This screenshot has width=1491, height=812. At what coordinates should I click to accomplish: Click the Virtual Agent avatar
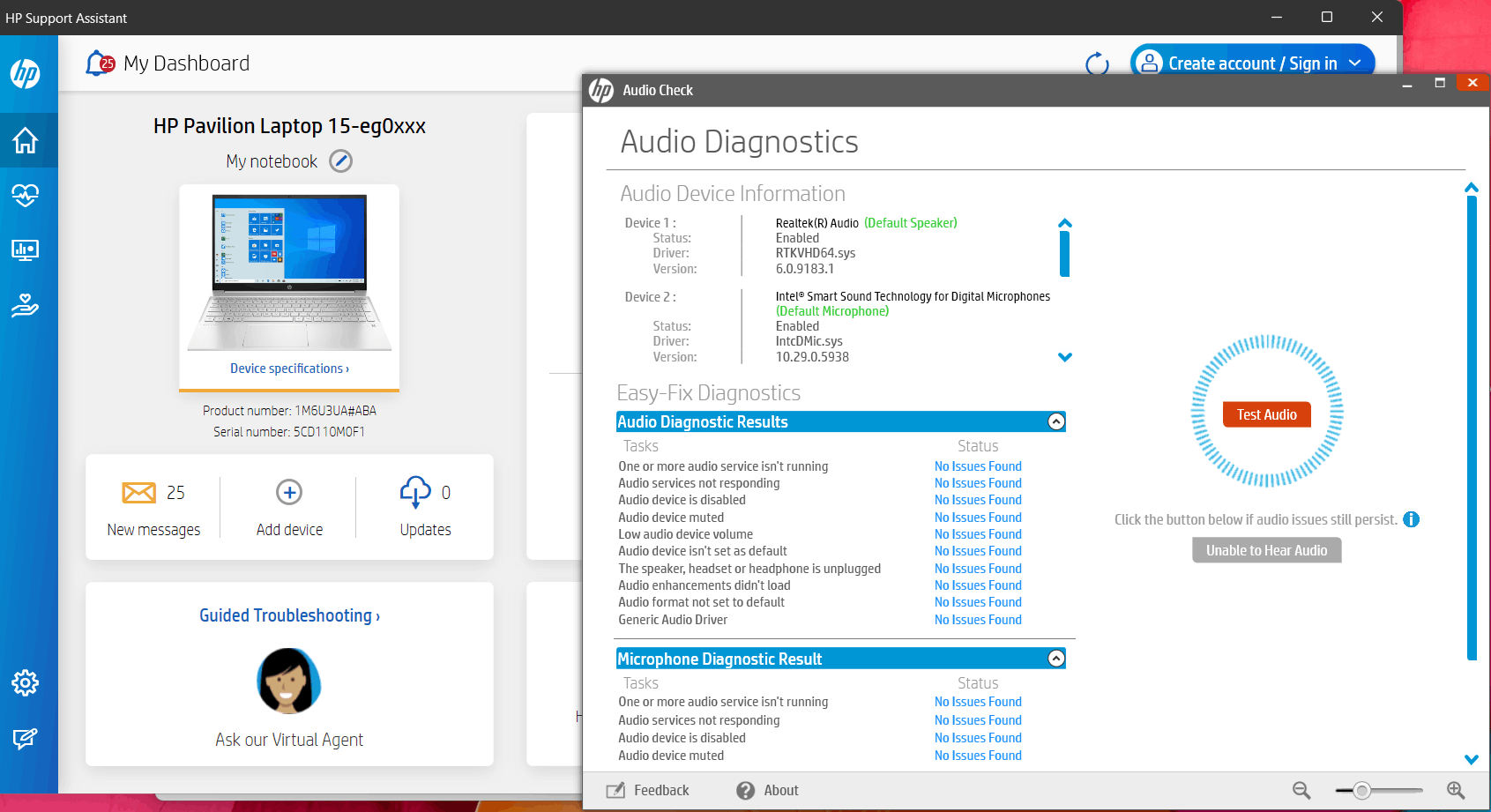pos(289,681)
